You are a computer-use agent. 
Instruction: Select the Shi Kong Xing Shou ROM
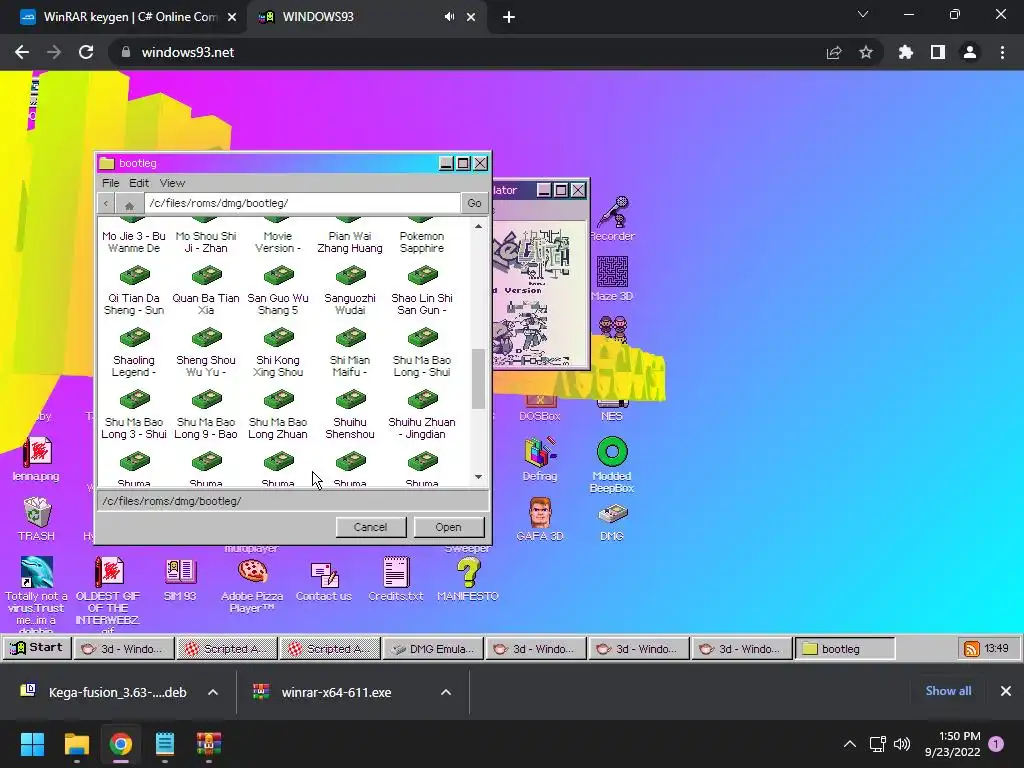pos(278,352)
